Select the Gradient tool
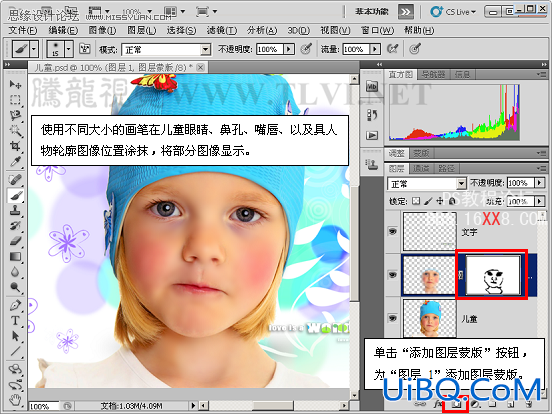The image size is (552, 414). click(15, 257)
